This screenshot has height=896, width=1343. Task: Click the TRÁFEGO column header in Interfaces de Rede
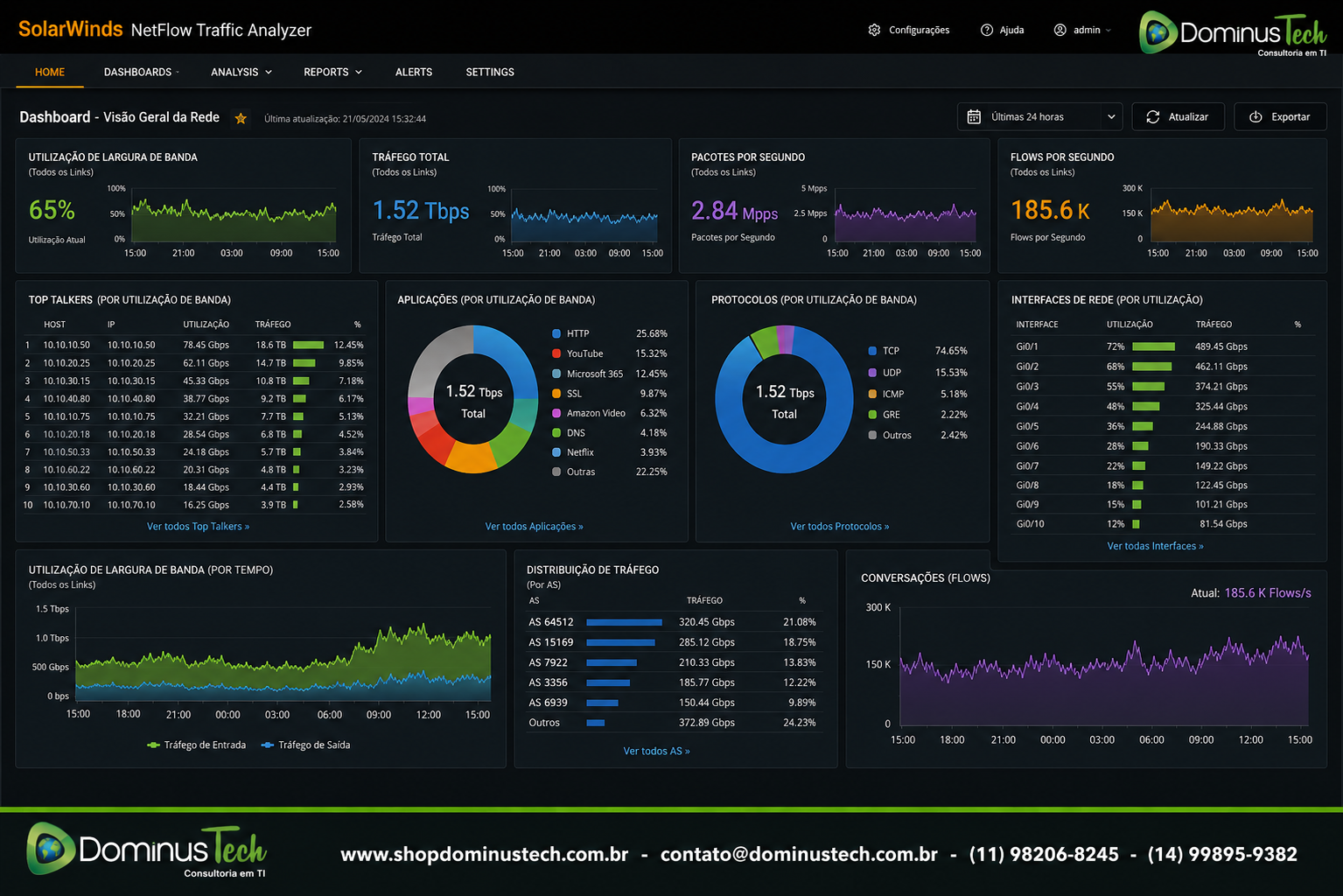pos(1214,325)
